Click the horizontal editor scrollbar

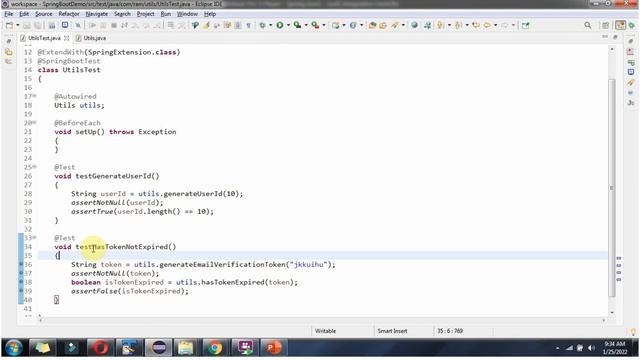tap(322, 320)
